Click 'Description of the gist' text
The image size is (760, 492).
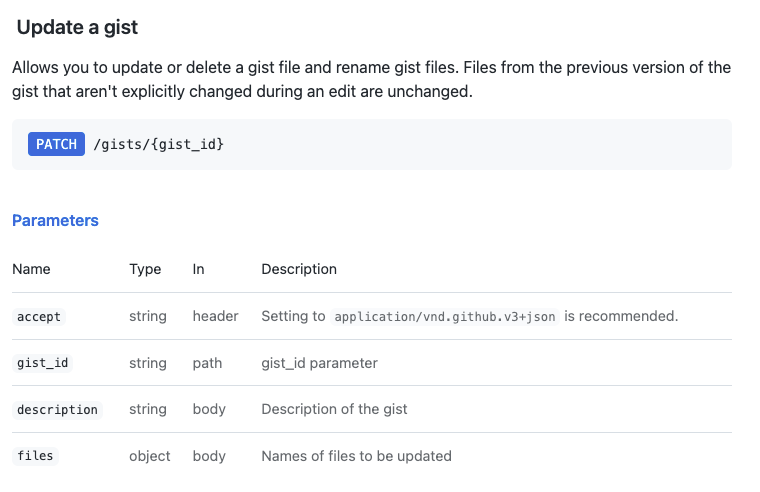point(334,409)
